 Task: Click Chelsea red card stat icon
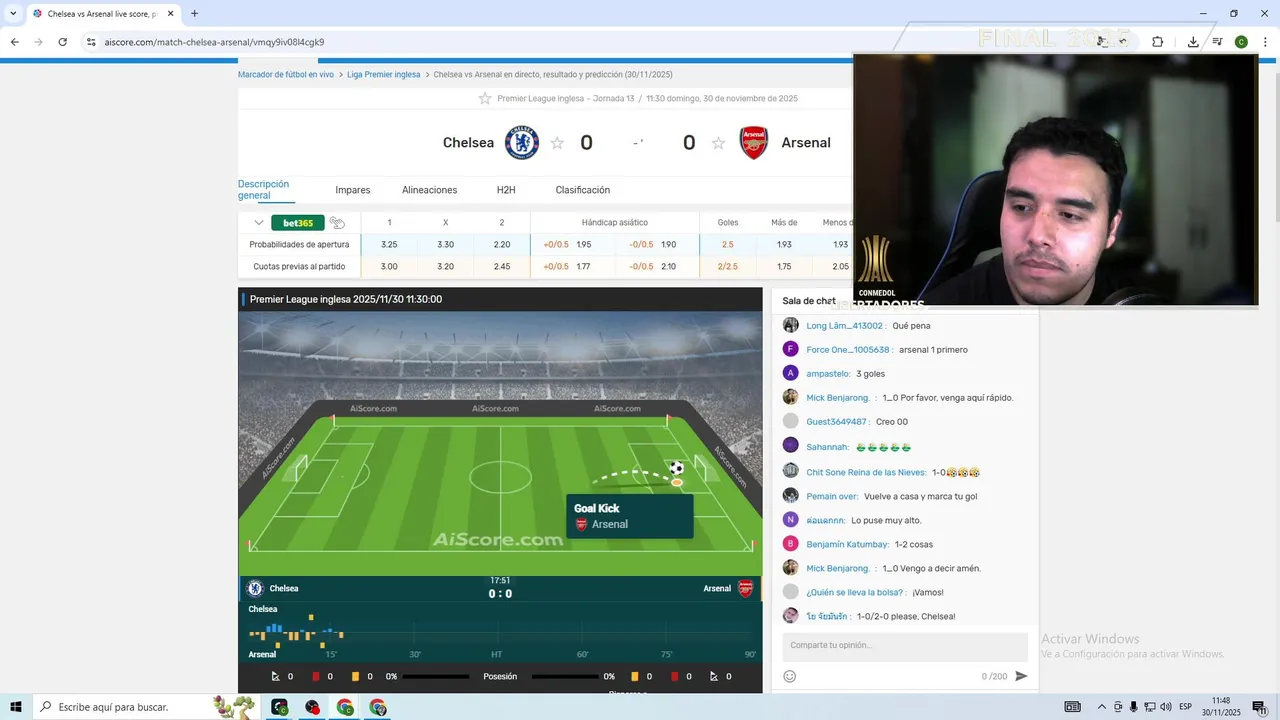pos(316,677)
